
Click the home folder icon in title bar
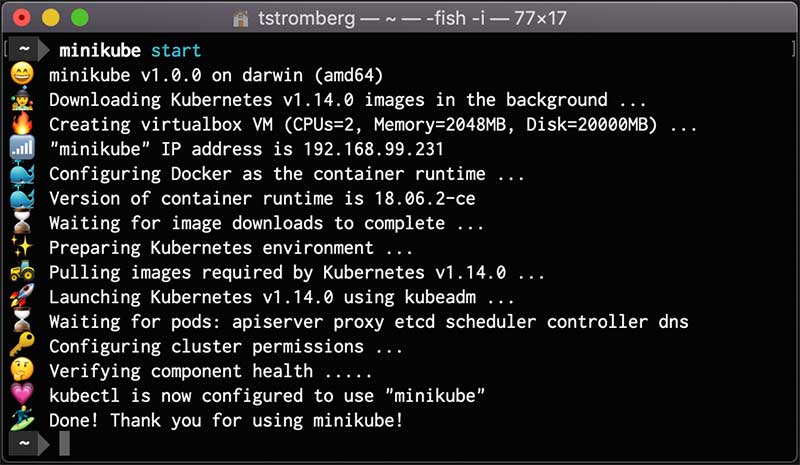(240, 18)
